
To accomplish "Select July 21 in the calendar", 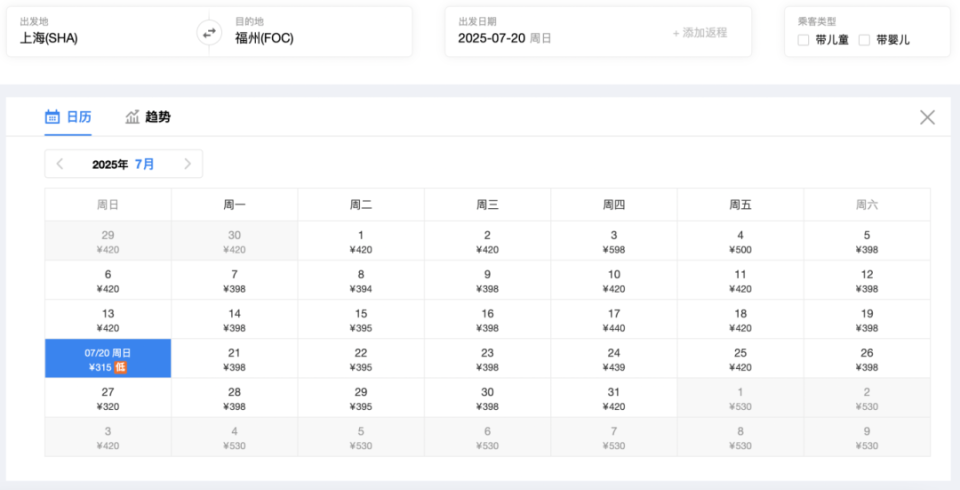I will click(234, 358).
